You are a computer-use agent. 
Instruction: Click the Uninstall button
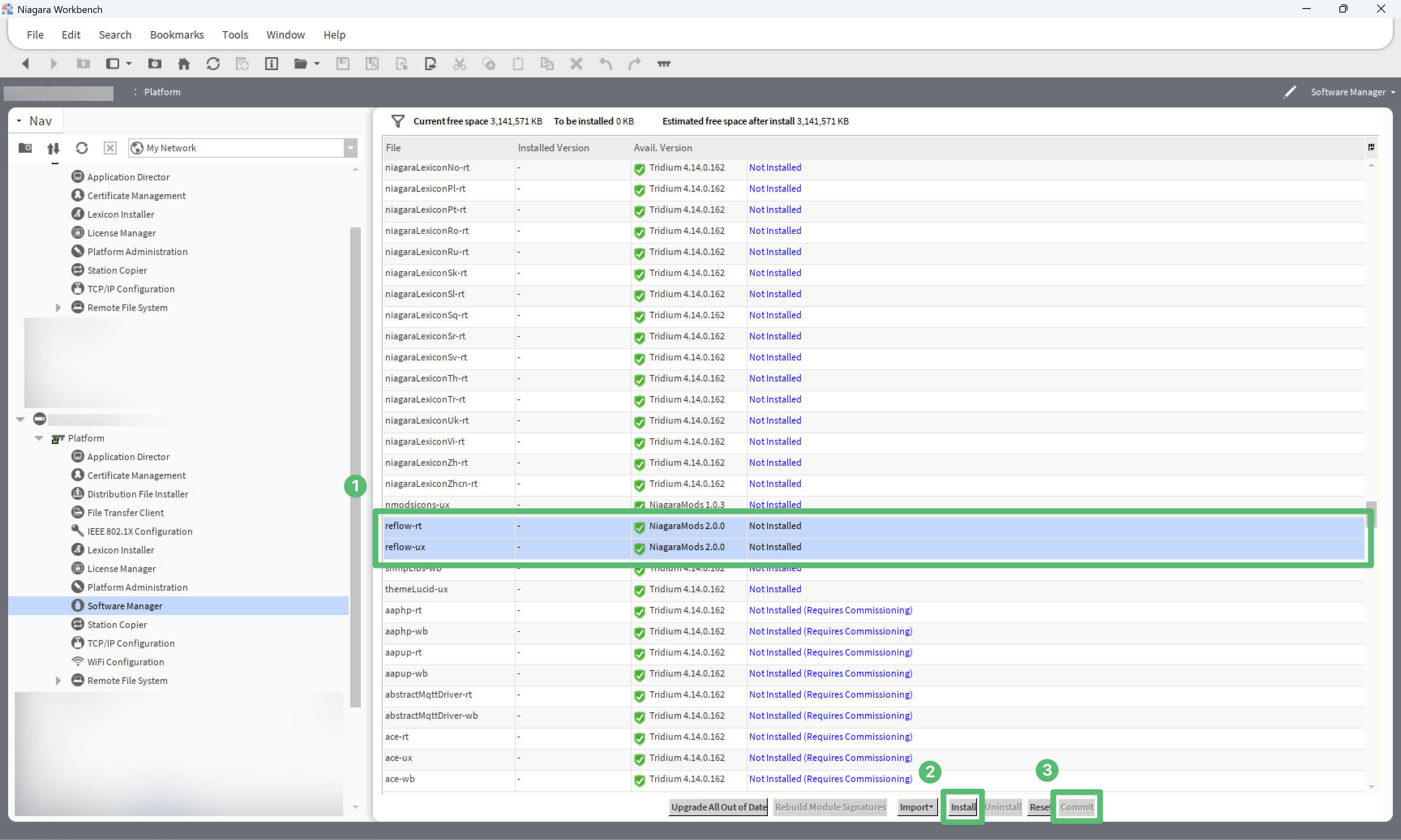coord(1003,807)
